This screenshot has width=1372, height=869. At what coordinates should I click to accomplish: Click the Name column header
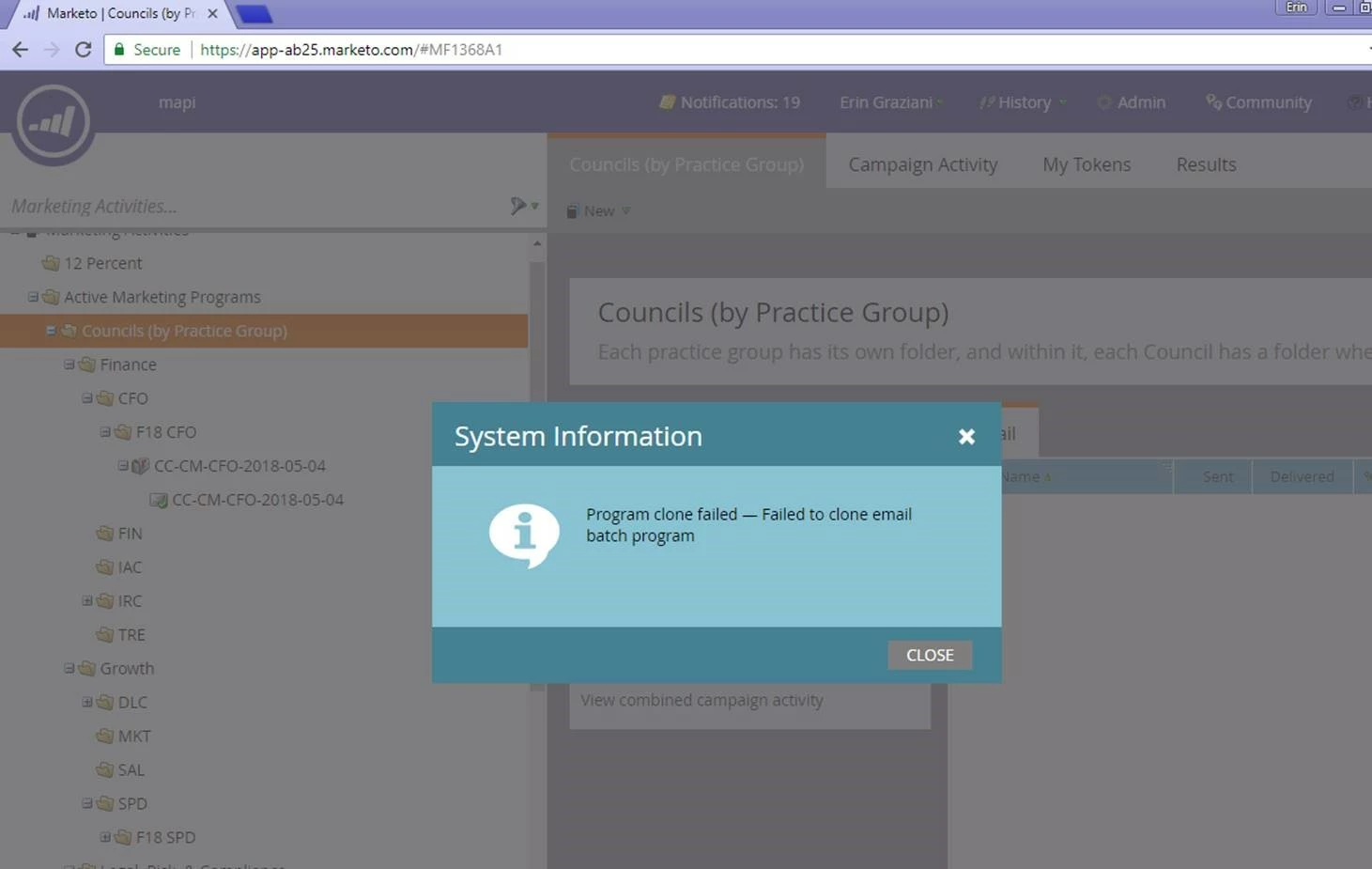[1086, 477]
